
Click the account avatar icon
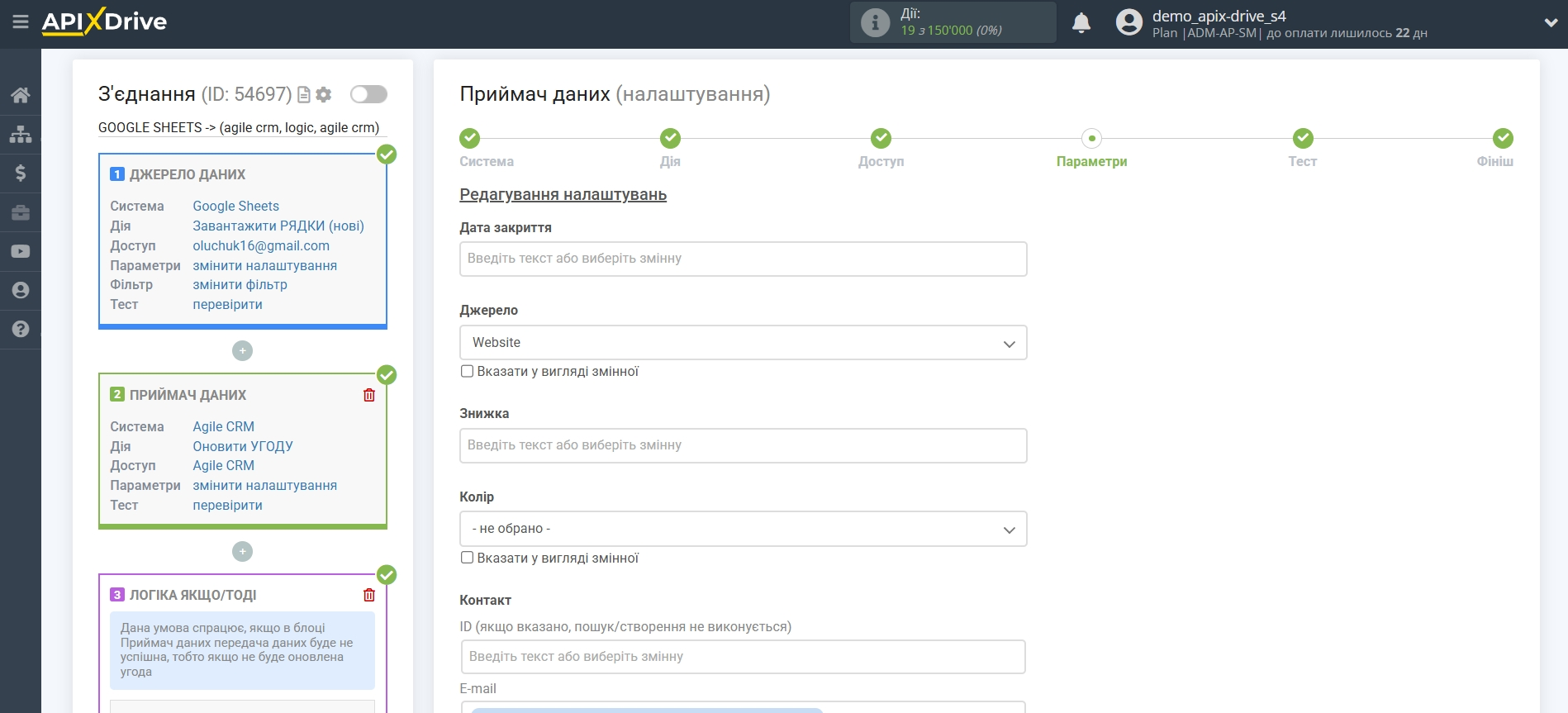1128,22
